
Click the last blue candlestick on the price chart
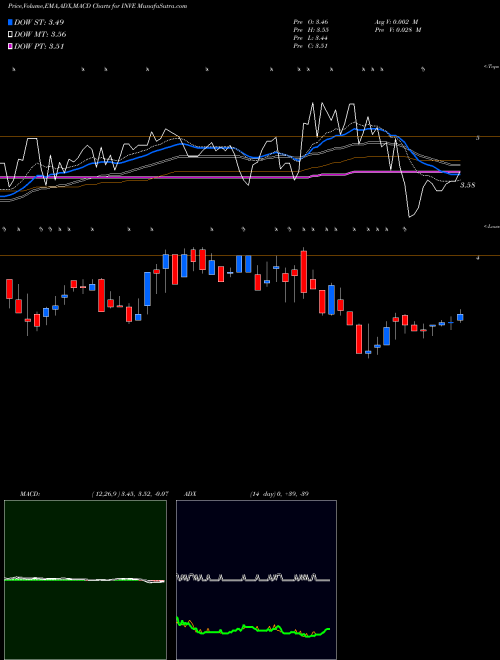point(460,317)
